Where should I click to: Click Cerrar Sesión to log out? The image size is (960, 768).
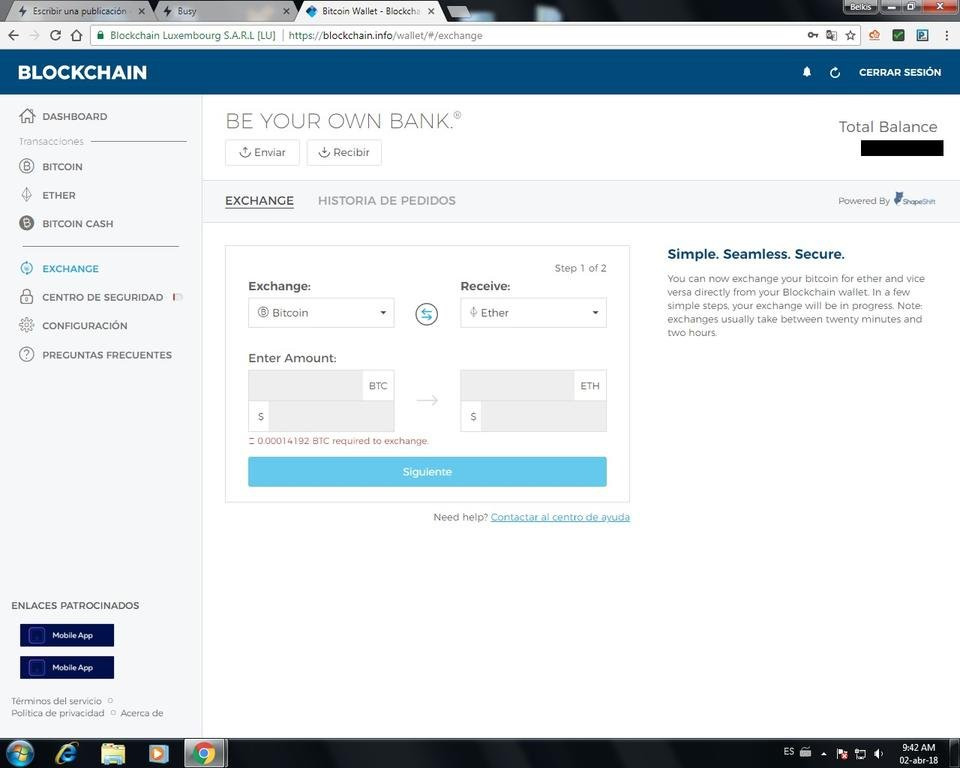tap(899, 72)
